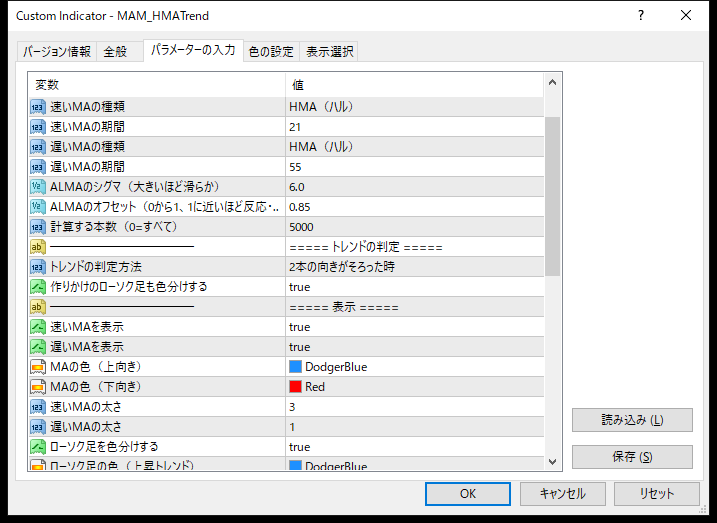Click the scrollbar up arrow
This screenshot has width=717, height=523.
[552, 83]
